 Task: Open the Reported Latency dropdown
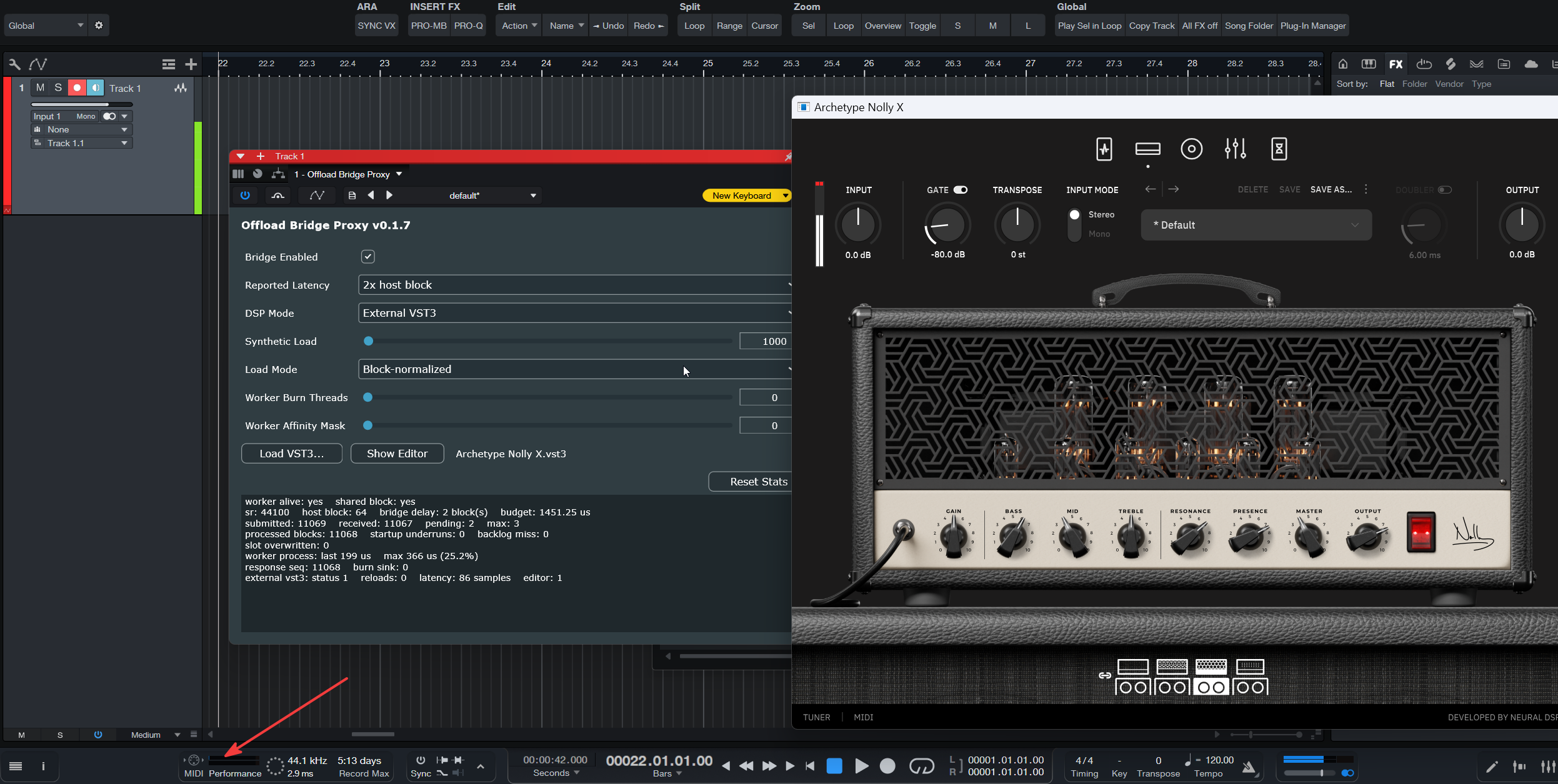point(575,285)
